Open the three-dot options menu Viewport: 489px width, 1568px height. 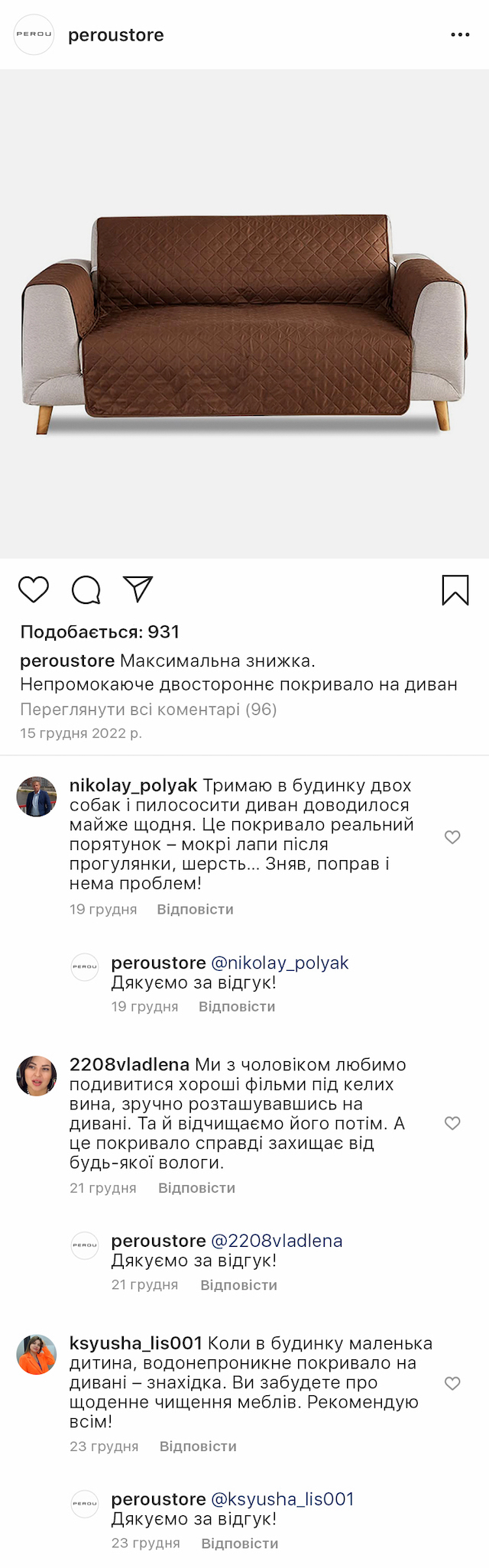(460, 35)
